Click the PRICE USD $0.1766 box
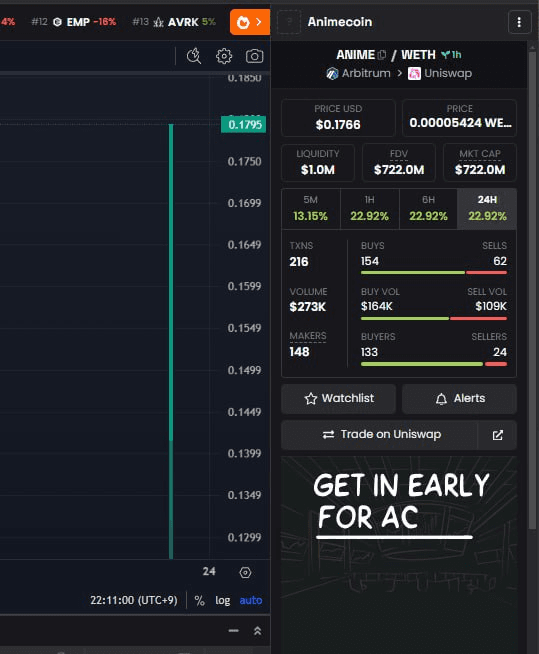 click(x=338, y=118)
